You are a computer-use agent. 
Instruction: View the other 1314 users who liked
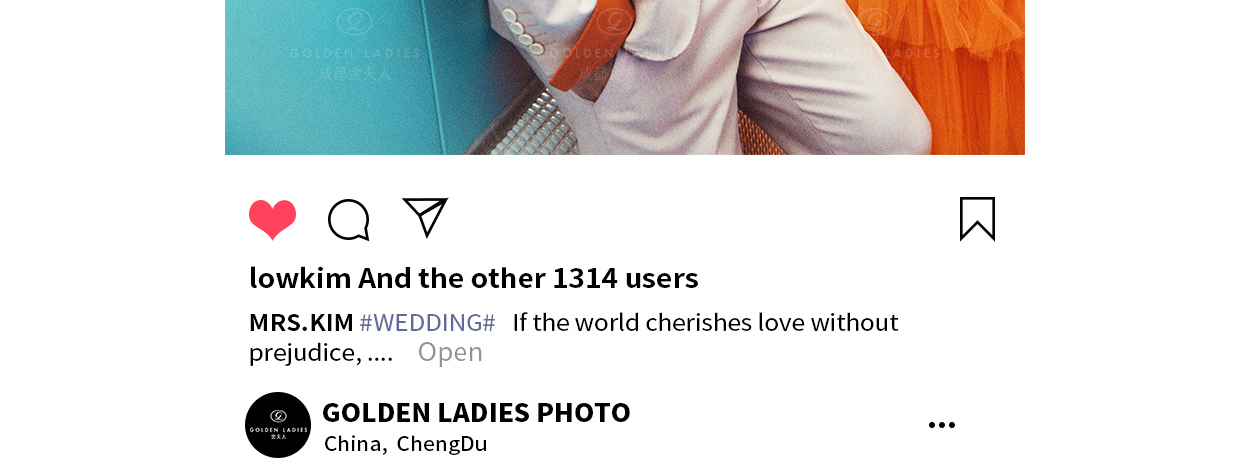[528, 278]
